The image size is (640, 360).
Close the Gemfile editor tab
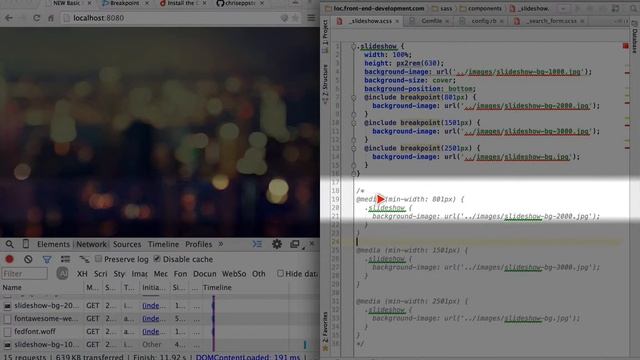pos(447,21)
